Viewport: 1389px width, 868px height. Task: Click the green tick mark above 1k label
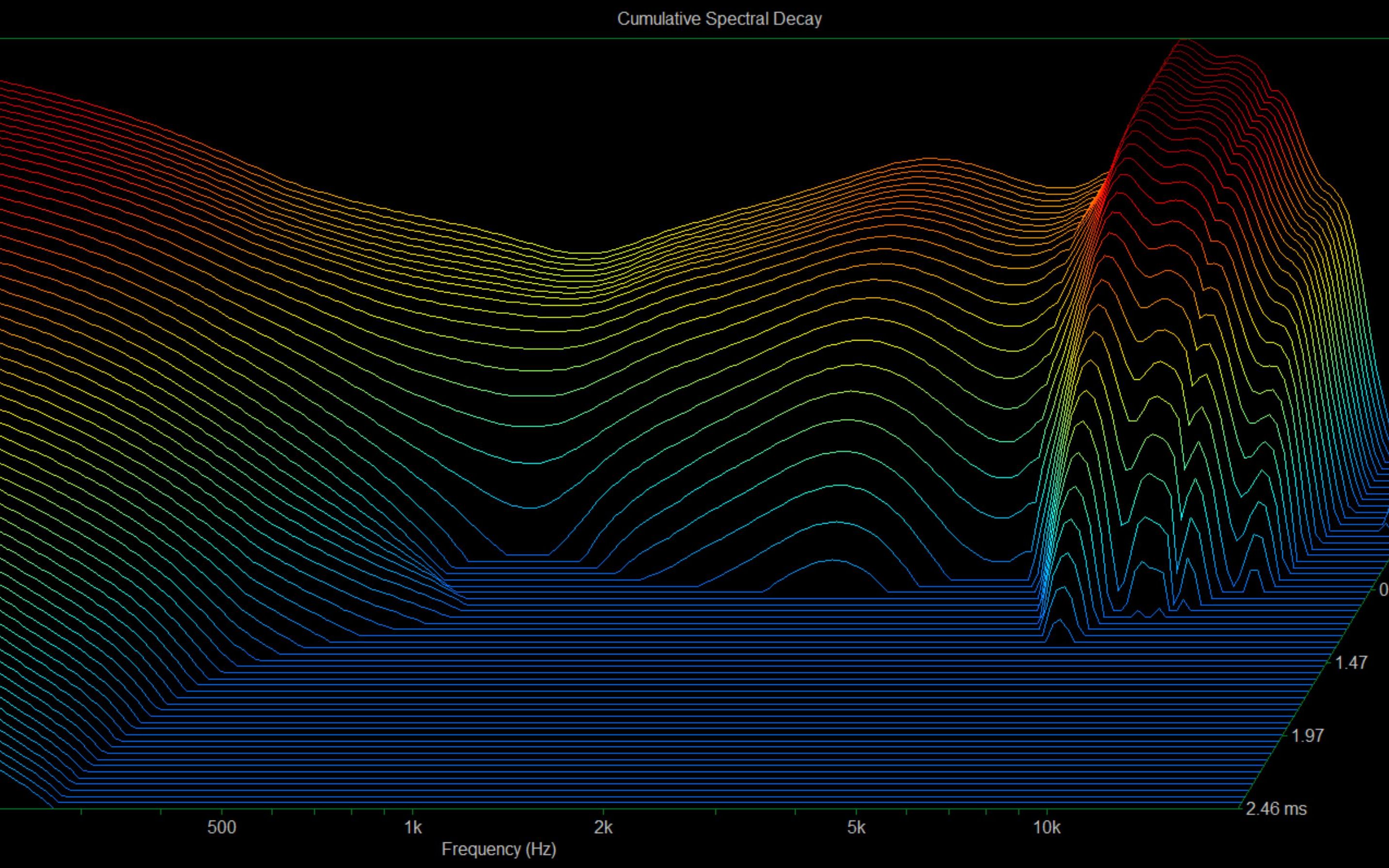click(412, 812)
